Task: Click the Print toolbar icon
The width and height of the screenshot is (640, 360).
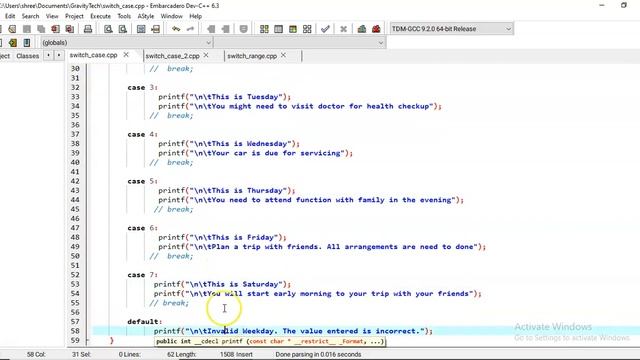Action: click(x=88, y=29)
